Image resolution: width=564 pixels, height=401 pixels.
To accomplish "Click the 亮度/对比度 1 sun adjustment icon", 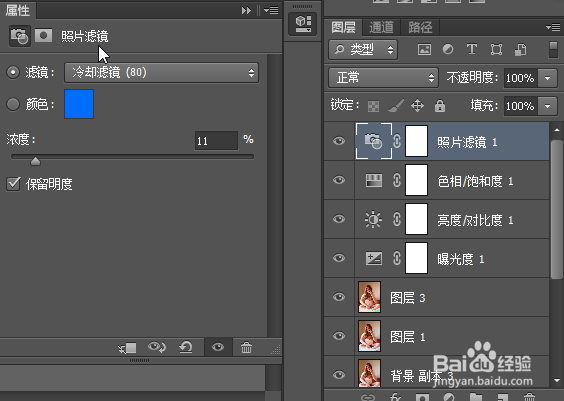I will (x=373, y=219).
